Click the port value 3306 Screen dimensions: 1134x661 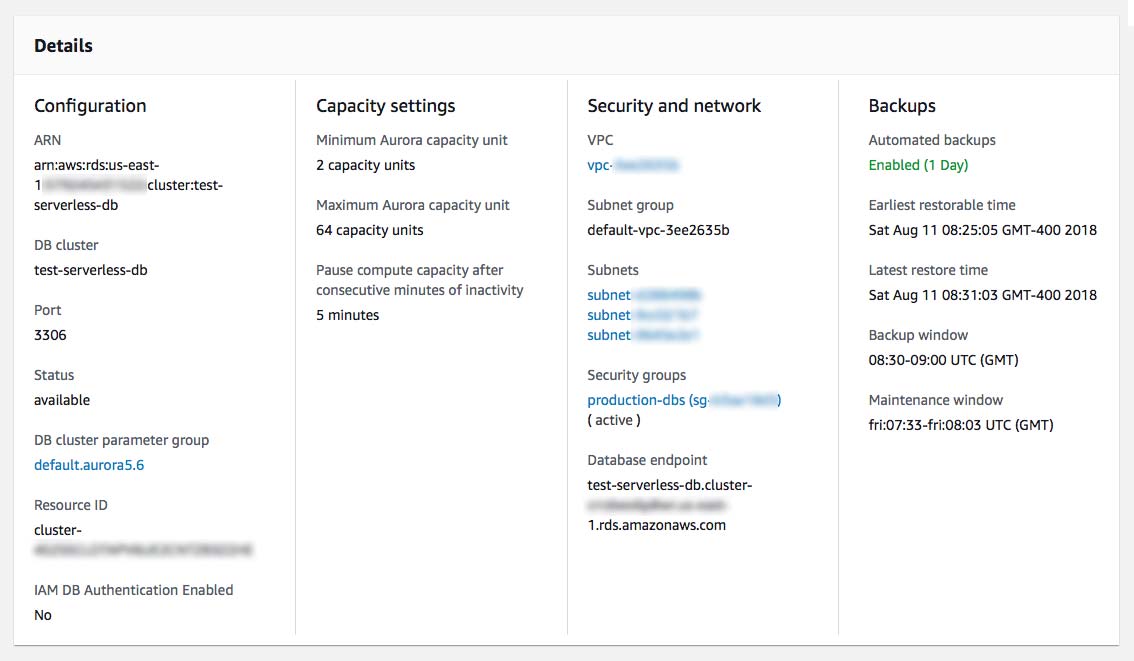pos(50,335)
